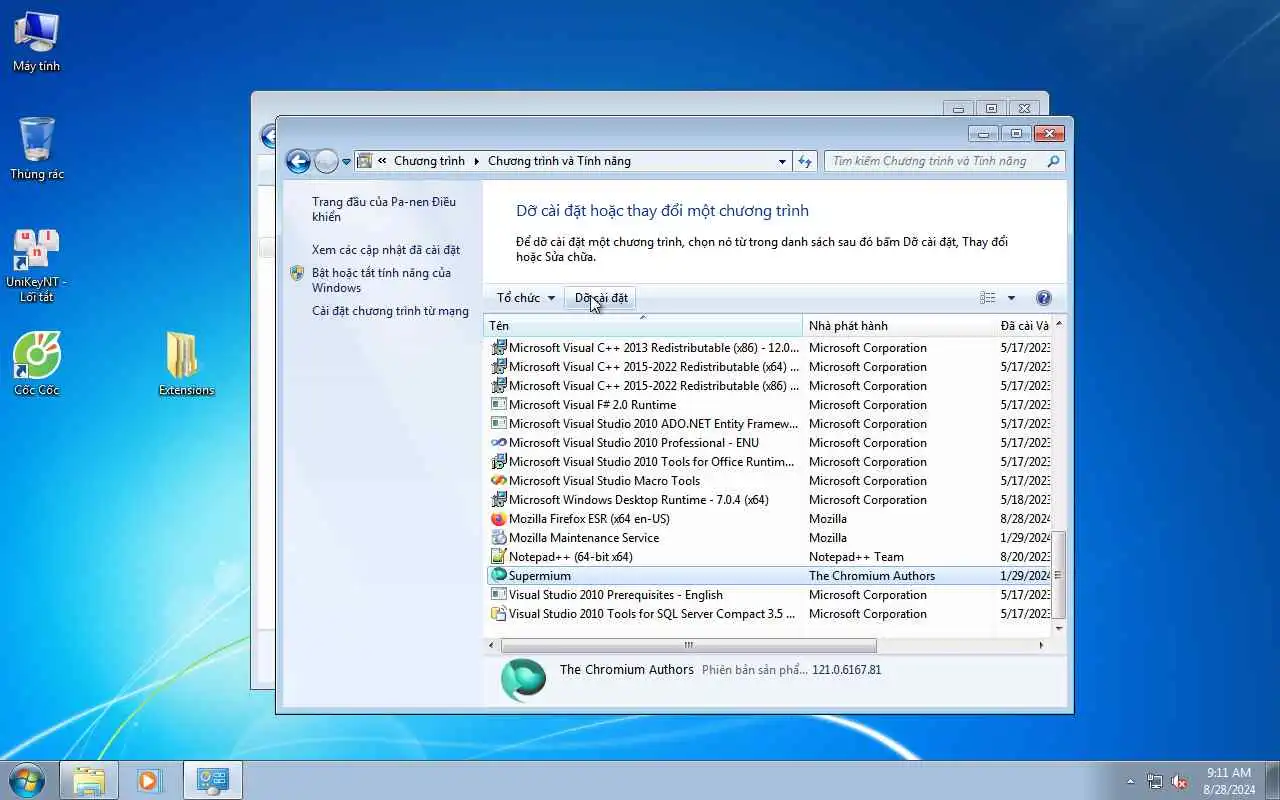
Task: Click Visual Studio 2010 Prerequisites icon
Action: click(x=499, y=594)
